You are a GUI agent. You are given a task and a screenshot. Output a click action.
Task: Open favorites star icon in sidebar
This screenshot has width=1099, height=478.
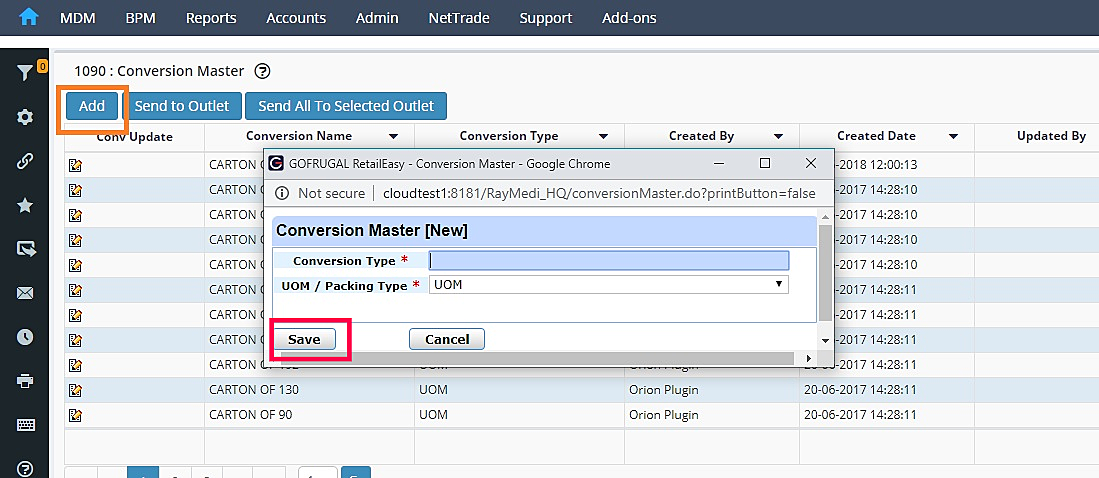(x=25, y=205)
